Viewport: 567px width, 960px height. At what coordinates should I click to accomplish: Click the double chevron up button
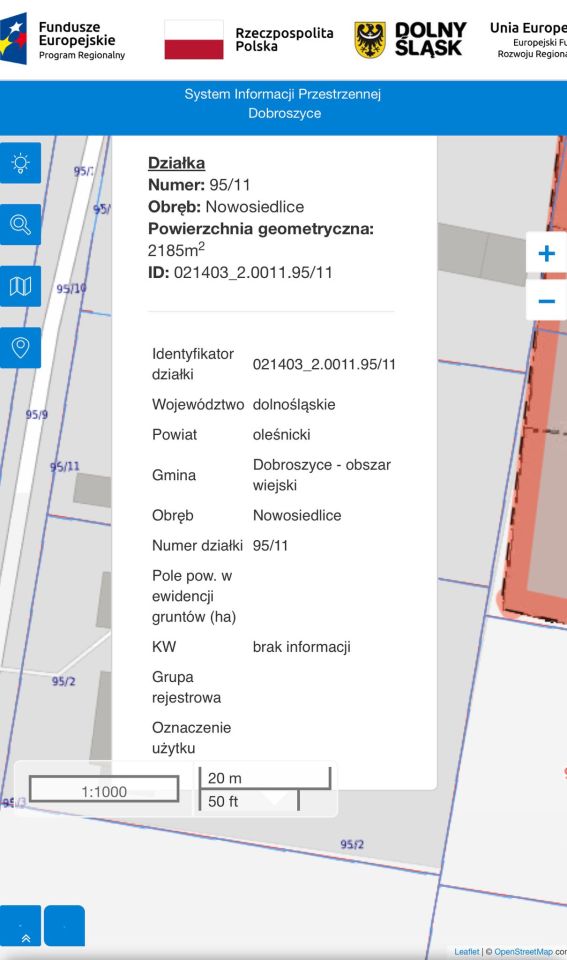tap(20, 926)
